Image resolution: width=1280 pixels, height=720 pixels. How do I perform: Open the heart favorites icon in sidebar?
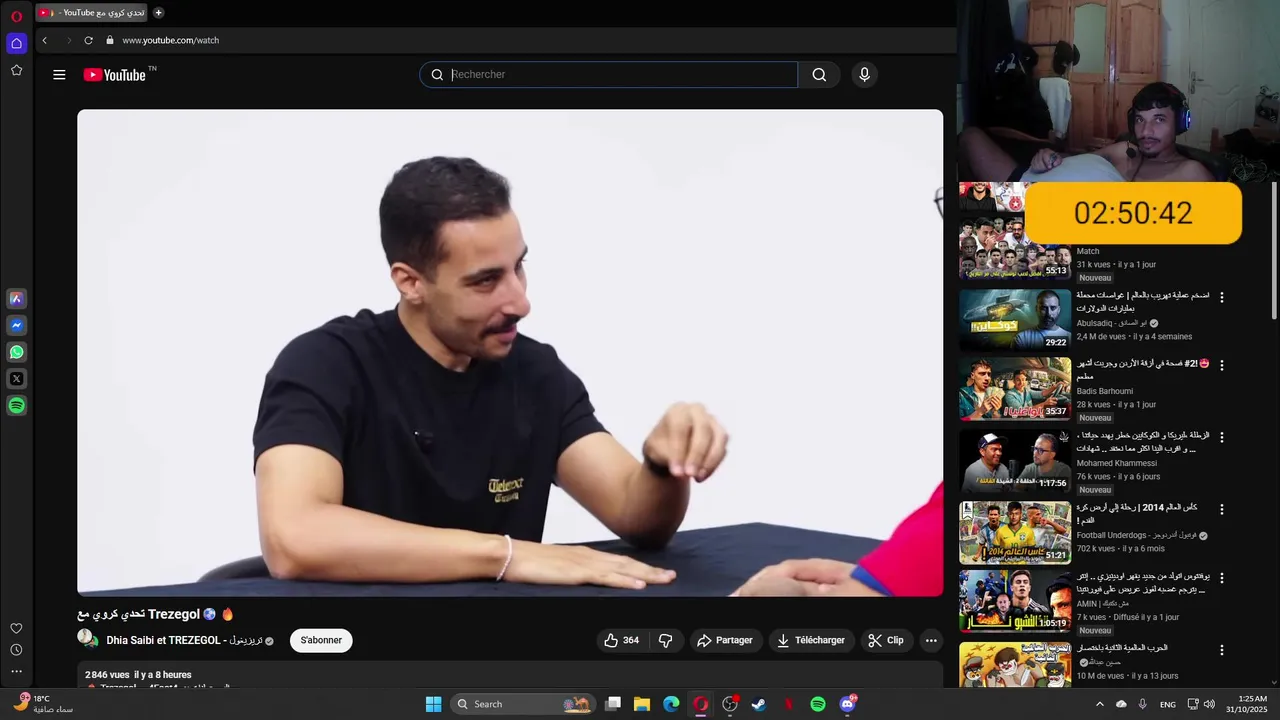click(16, 628)
